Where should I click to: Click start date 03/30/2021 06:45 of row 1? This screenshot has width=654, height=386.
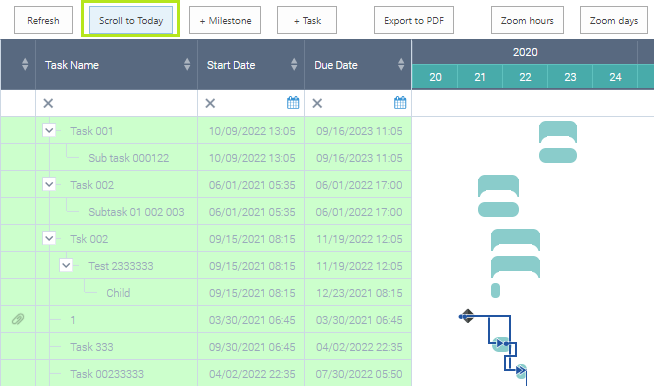coord(252,320)
